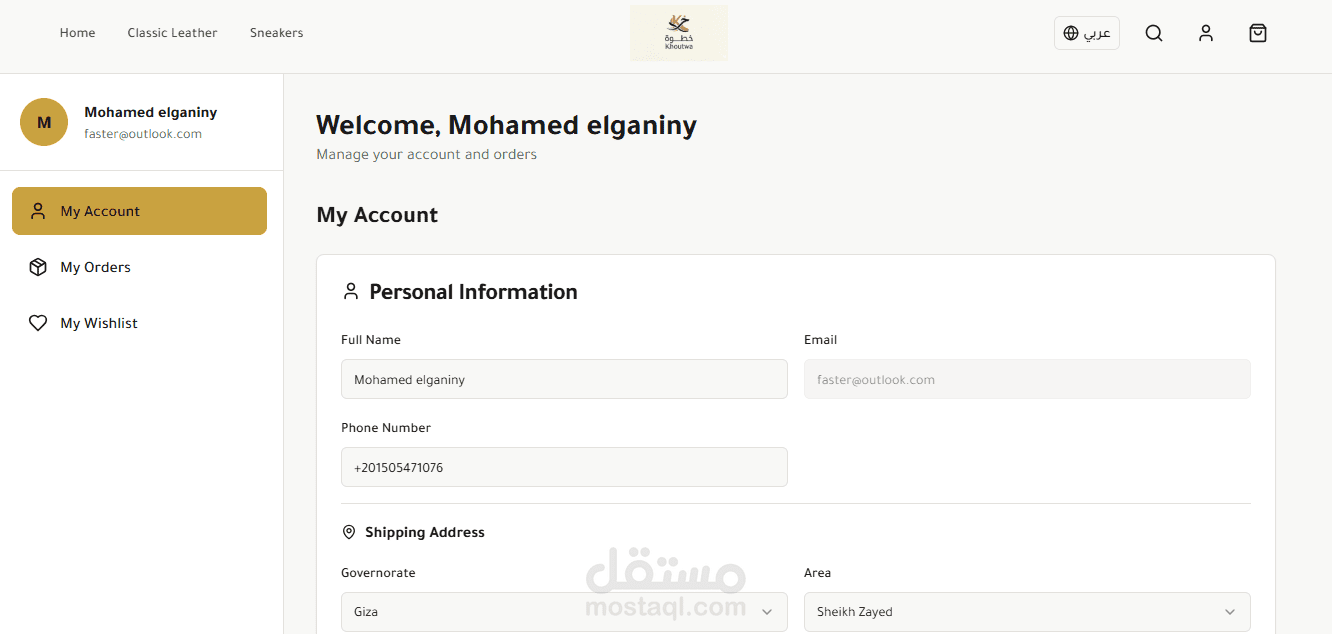The width and height of the screenshot is (1332, 634).
Task: Open the Sneakers navigation item
Action: pyautogui.click(x=277, y=33)
